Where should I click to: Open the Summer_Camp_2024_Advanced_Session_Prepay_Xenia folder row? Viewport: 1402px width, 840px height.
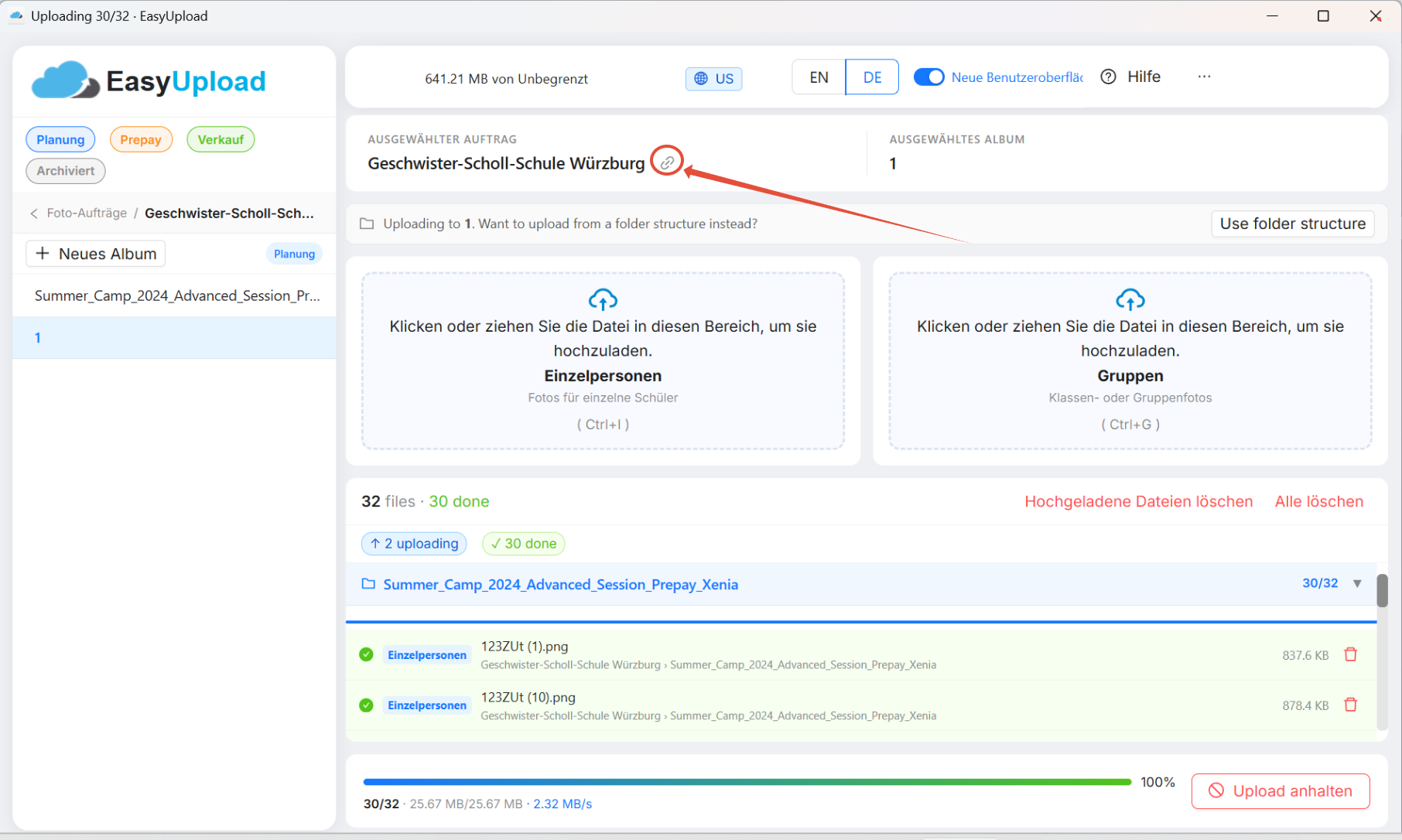pos(861,584)
